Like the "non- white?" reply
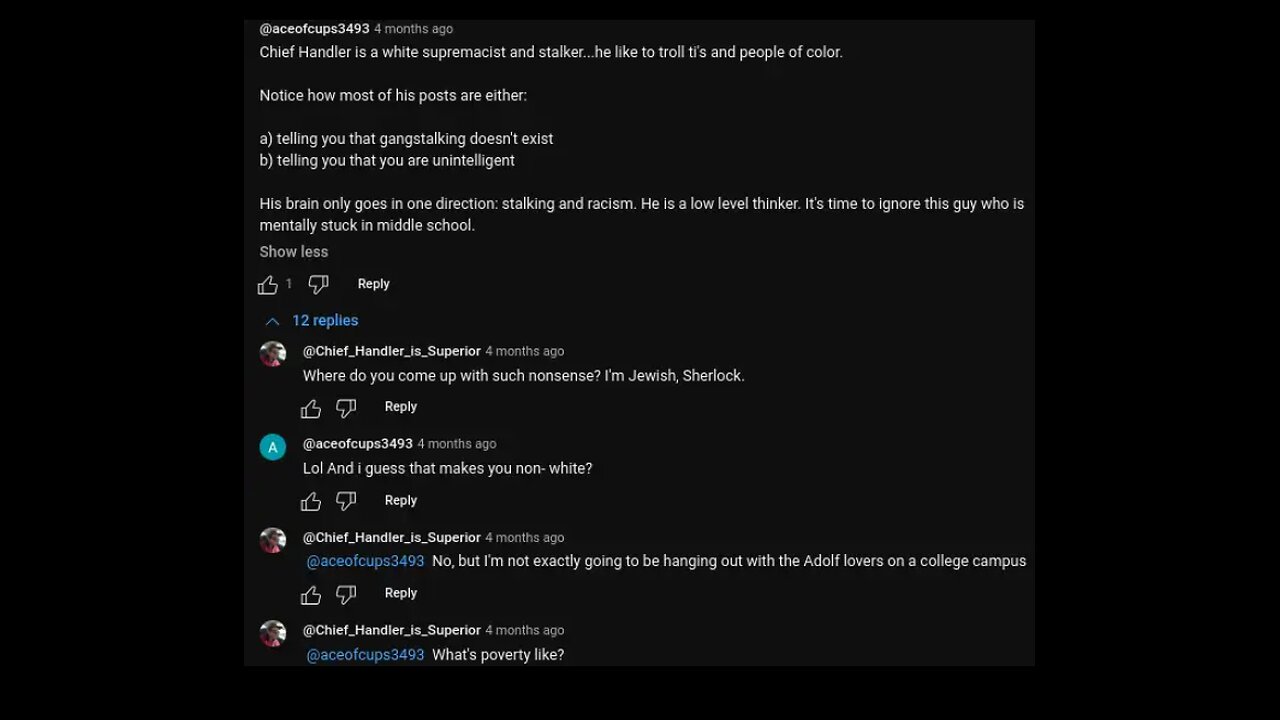The image size is (1280, 720). pyautogui.click(x=311, y=501)
